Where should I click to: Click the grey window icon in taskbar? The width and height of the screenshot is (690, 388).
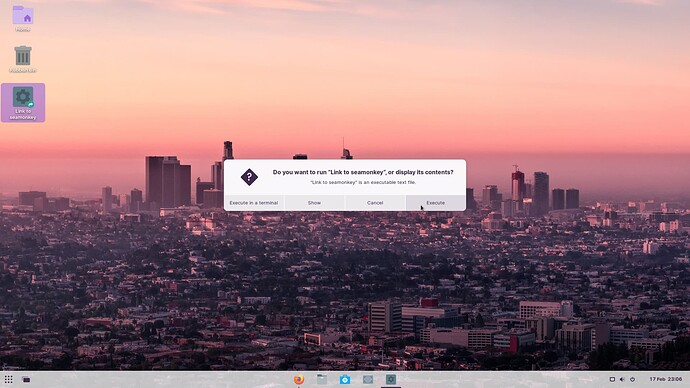[368, 379]
